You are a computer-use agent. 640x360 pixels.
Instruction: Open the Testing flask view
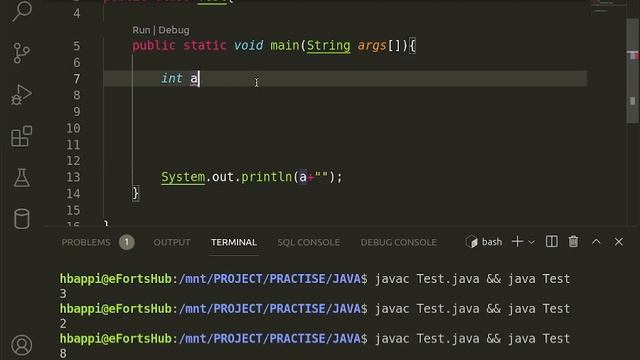(x=22, y=178)
